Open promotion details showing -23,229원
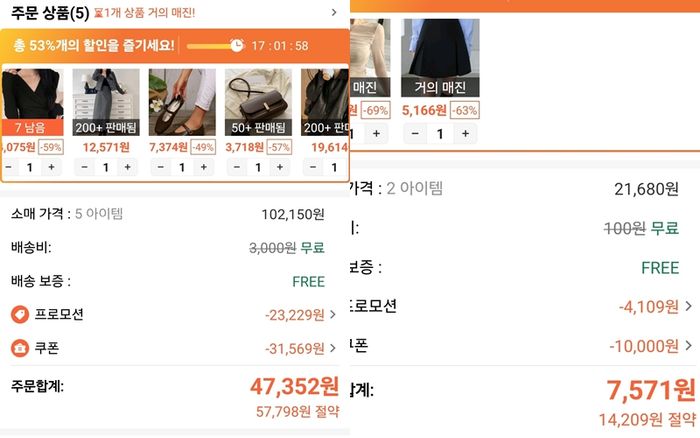 click(x=300, y=315)
